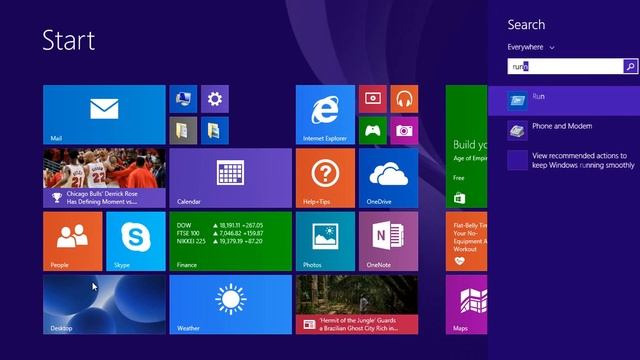This screenshot has width=640, height=360.
Task: Open the Weather tile
Action: click(x=231, y=304)
